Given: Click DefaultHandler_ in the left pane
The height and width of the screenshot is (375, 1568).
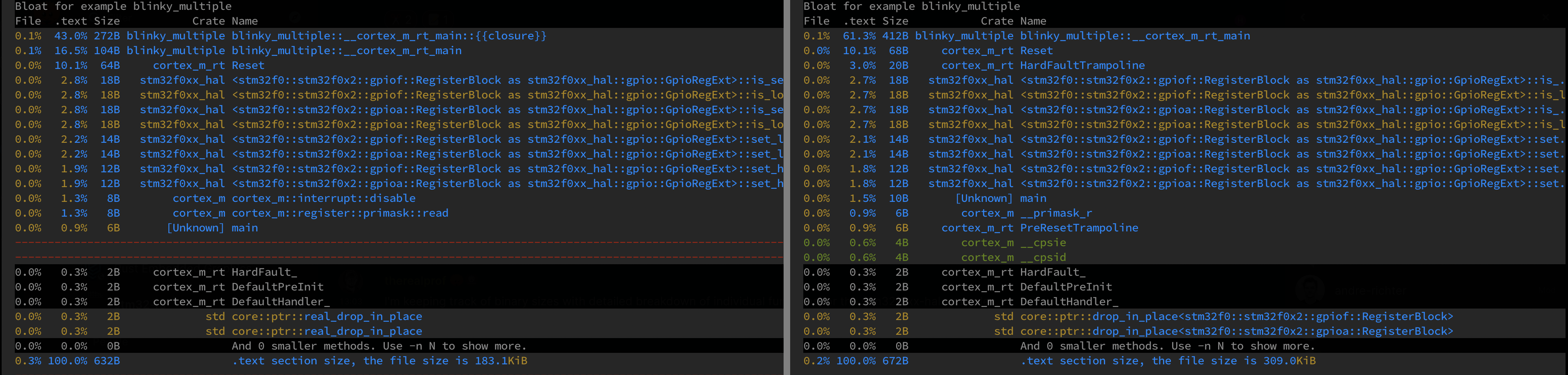Looking at the screenshot, I should pos(280,302).
